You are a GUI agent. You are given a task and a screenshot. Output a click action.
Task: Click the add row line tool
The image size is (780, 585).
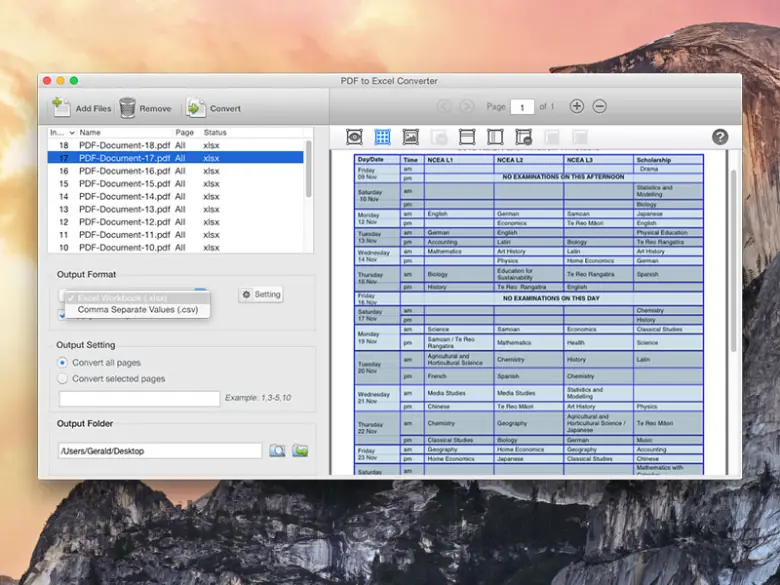pos(467,137)
